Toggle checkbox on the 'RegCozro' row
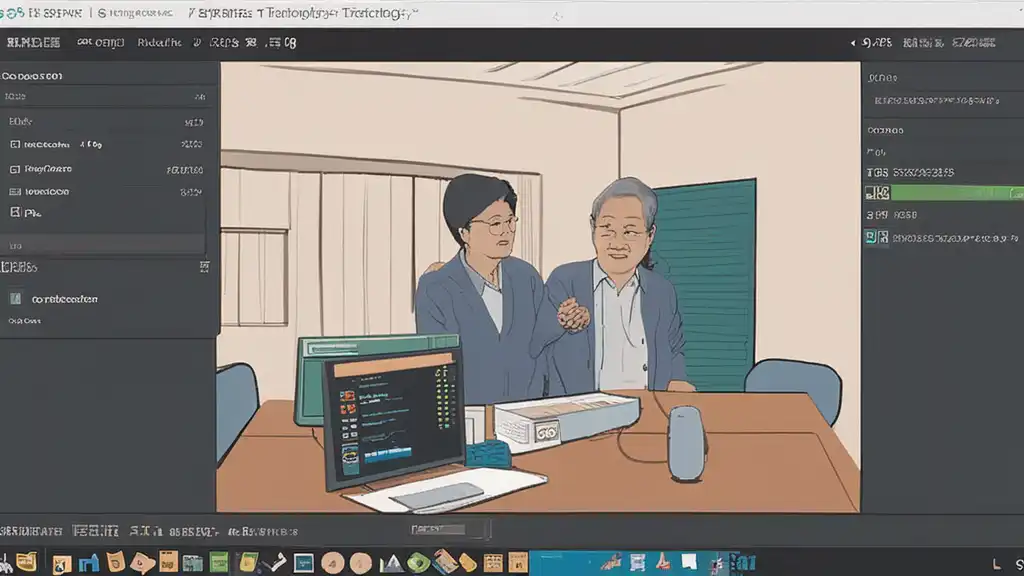The image size is (1024, 576). (x=15, y=169)
